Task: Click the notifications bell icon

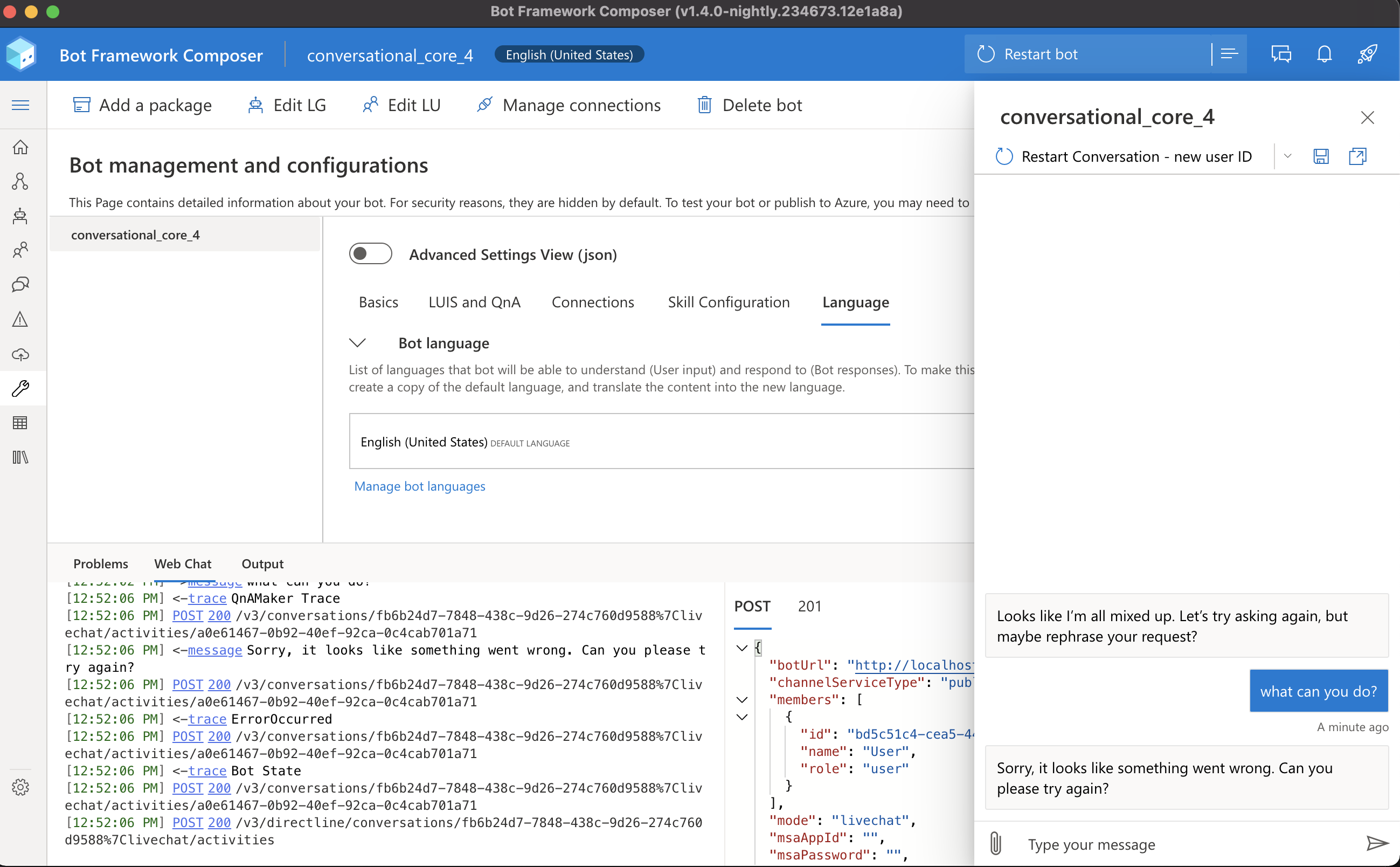Action: [x=1325, y=54]
